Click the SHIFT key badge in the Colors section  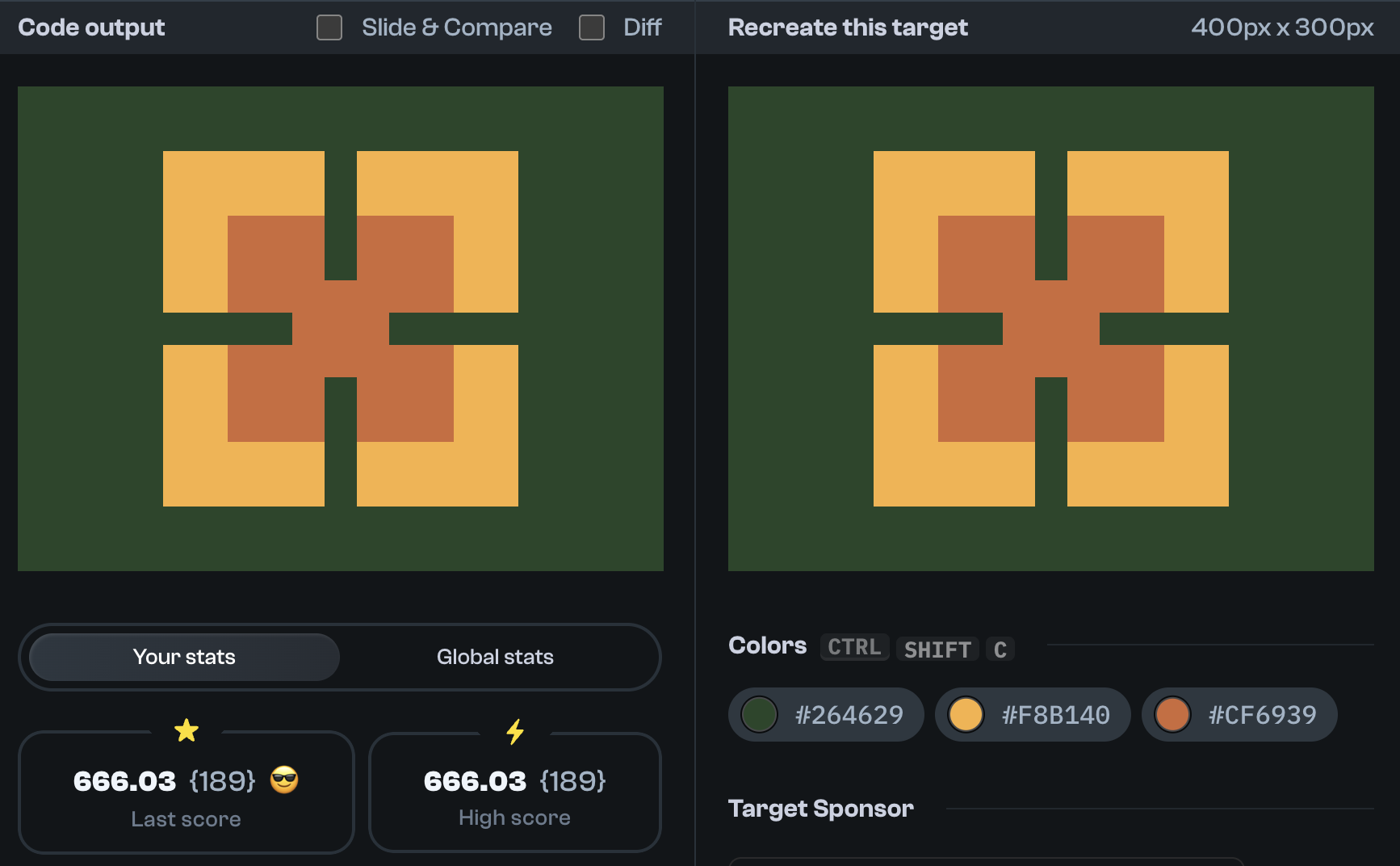(x=937, y=649)
